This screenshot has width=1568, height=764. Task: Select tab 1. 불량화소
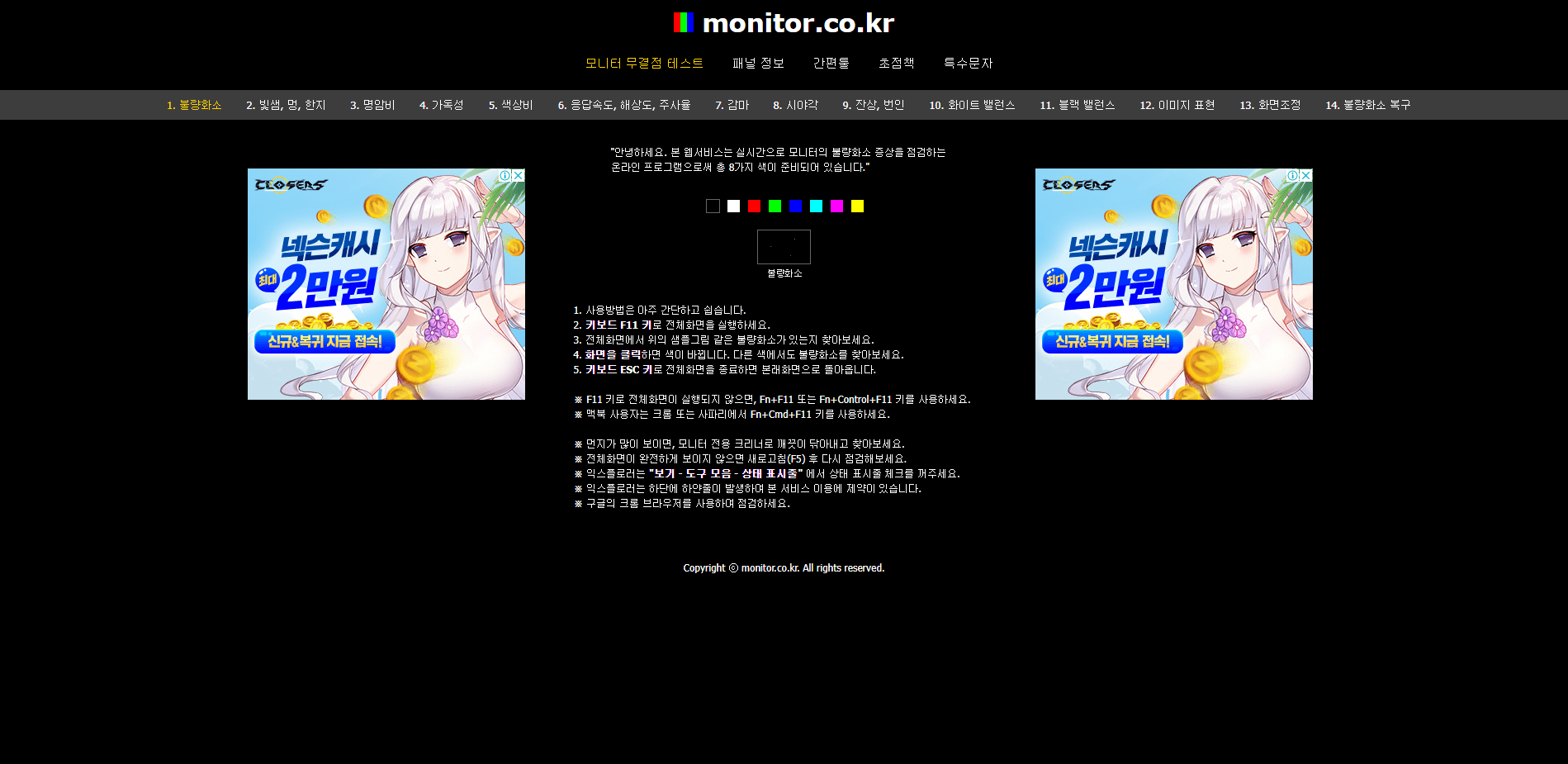coord(194,105)
